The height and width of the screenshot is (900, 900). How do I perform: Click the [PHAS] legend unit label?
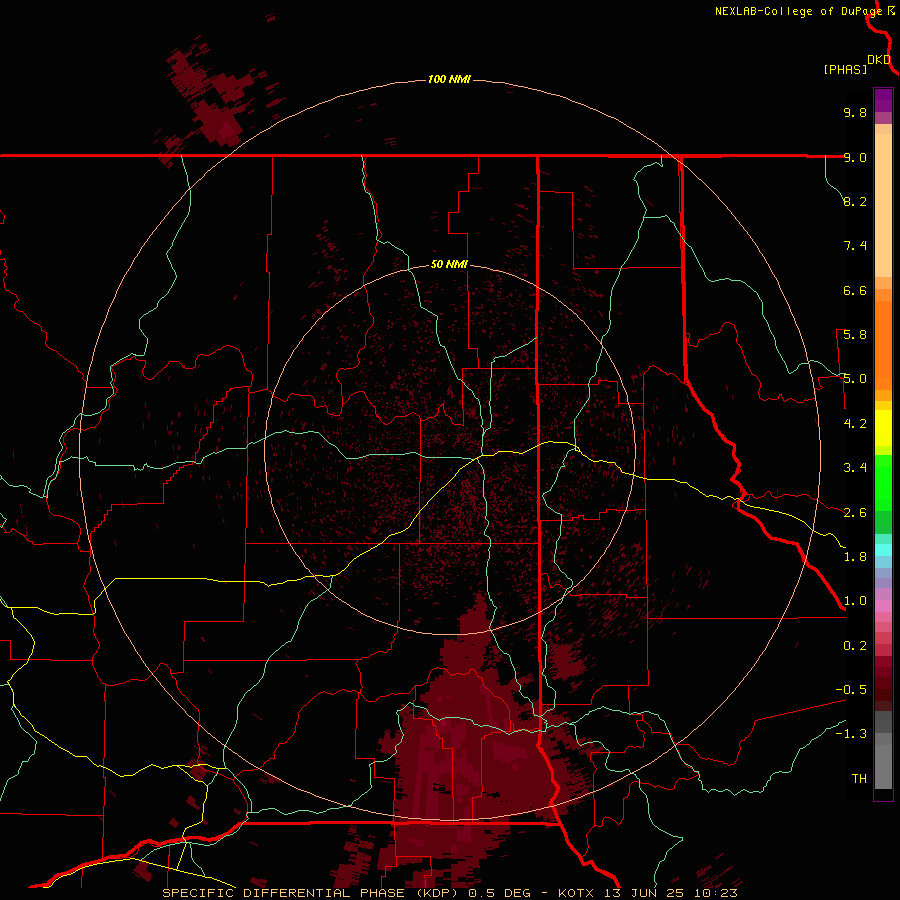point(845,69)
